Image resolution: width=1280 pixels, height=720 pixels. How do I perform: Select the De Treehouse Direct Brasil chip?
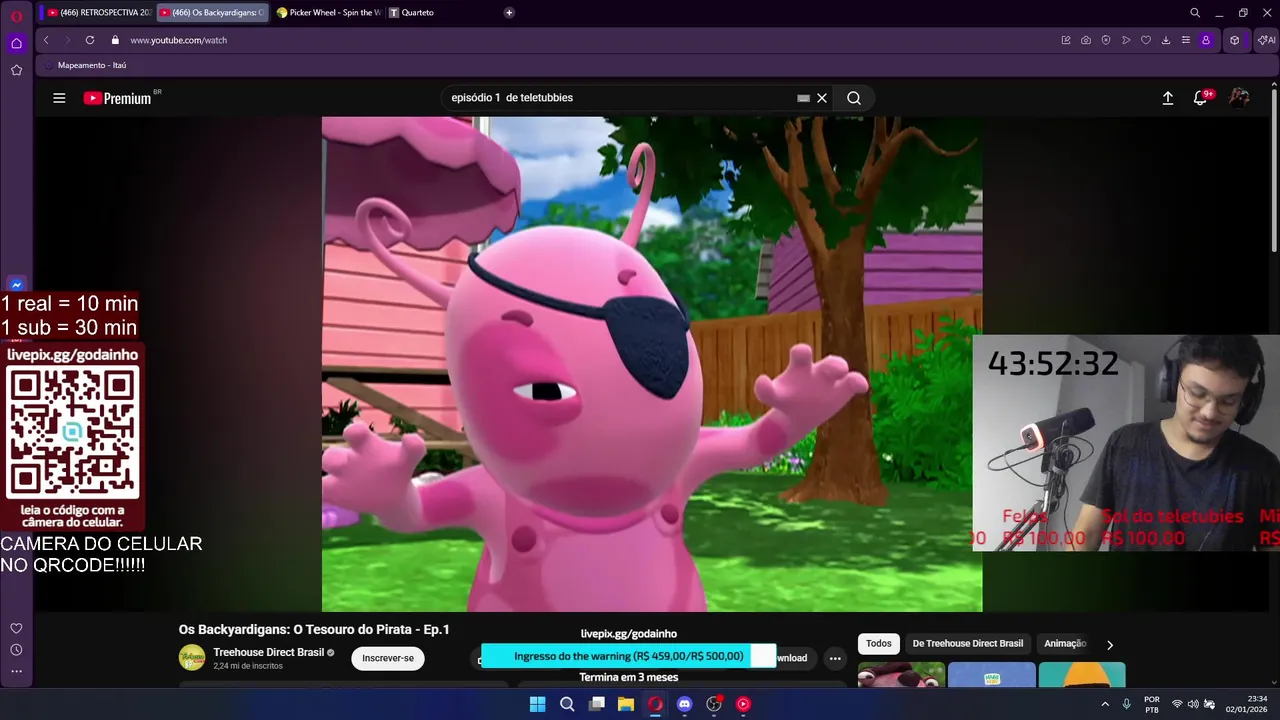tap(968, 644)
